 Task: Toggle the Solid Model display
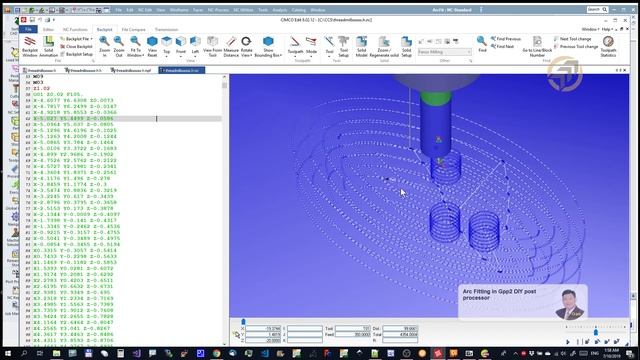pos(362,46)
